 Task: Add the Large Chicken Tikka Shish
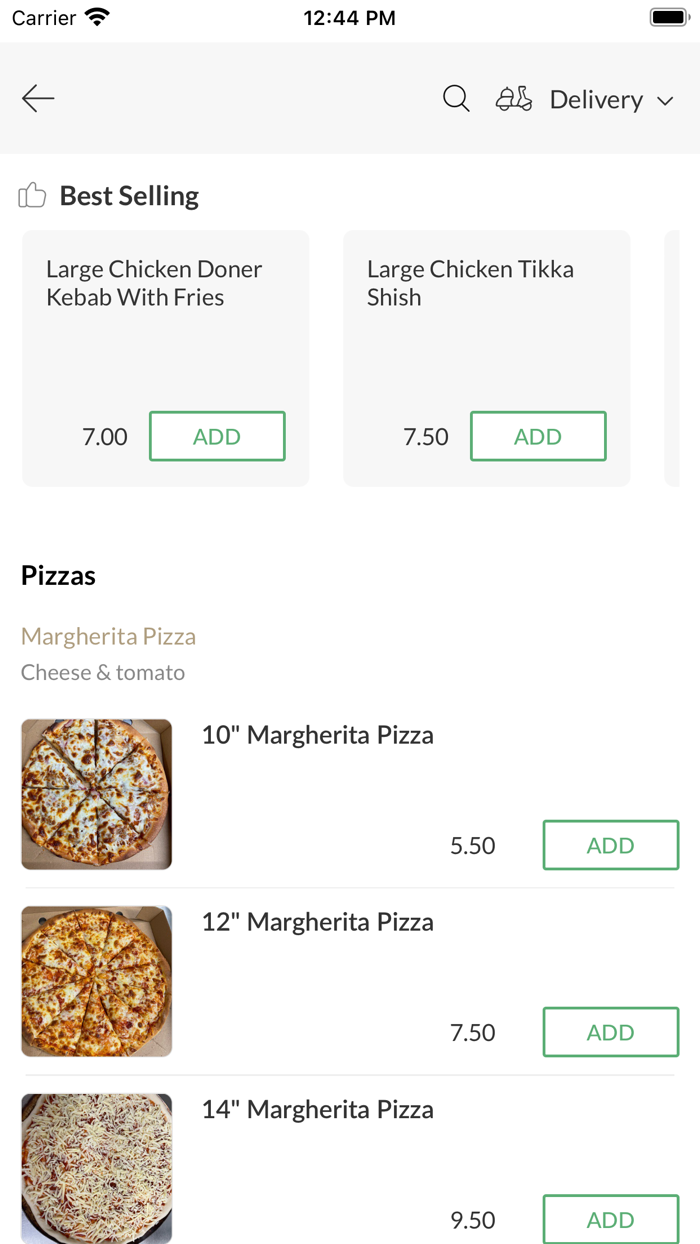point(538,436)
